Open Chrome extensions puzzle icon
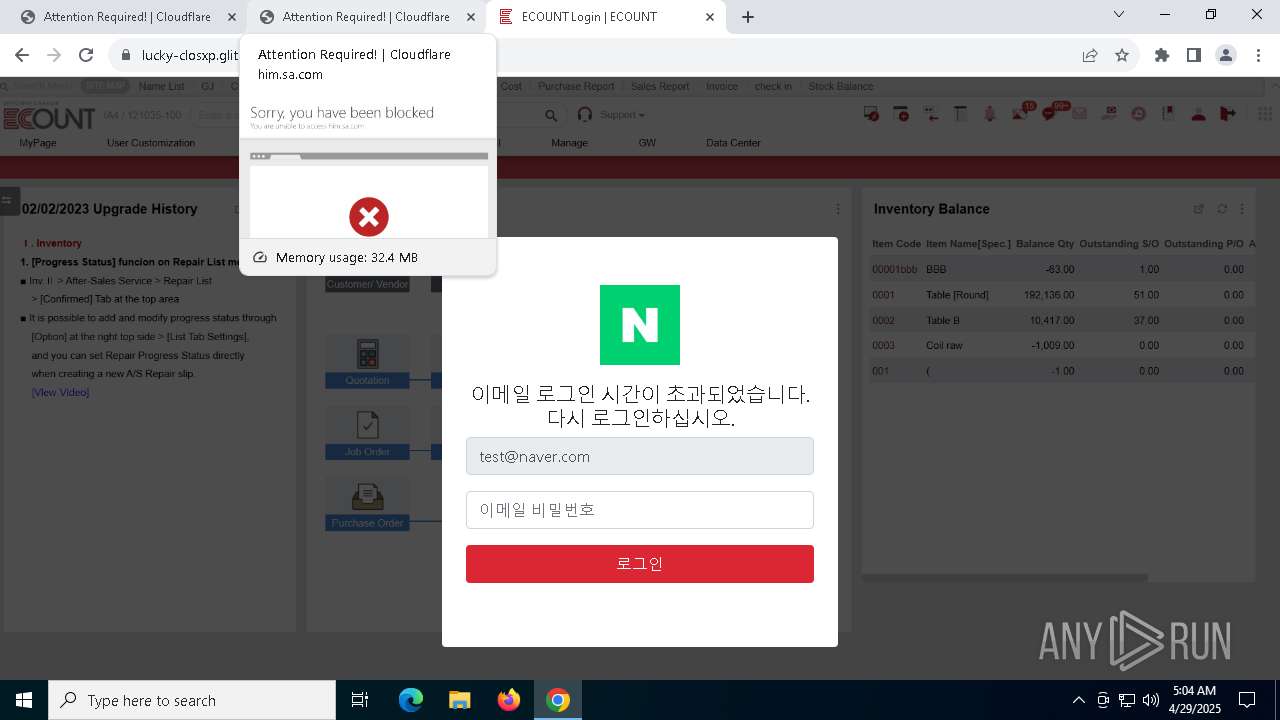This screenshot has height=720, width=1280. click(x=1162, y=55)
